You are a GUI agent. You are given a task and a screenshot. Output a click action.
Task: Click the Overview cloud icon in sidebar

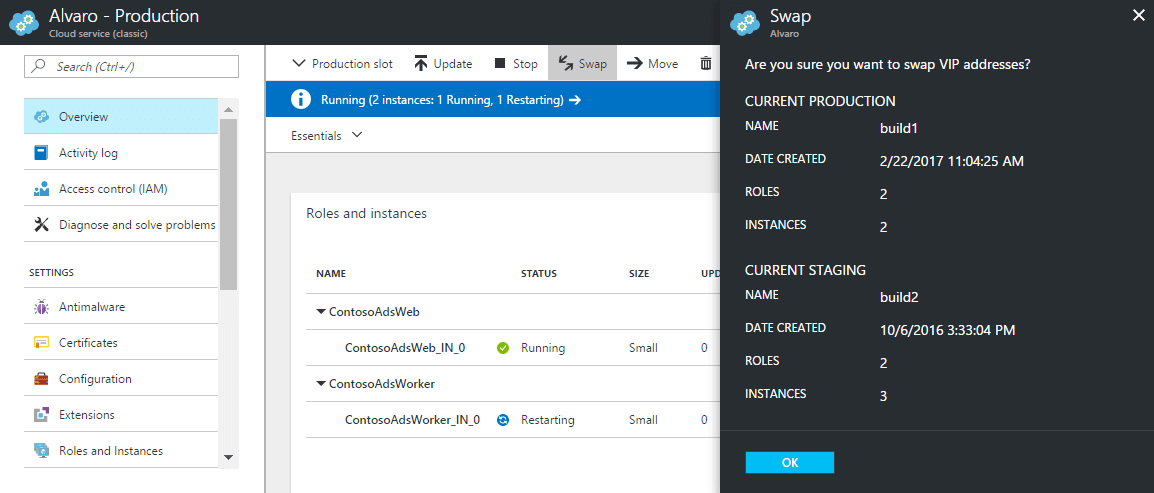[x=41, y=116]
